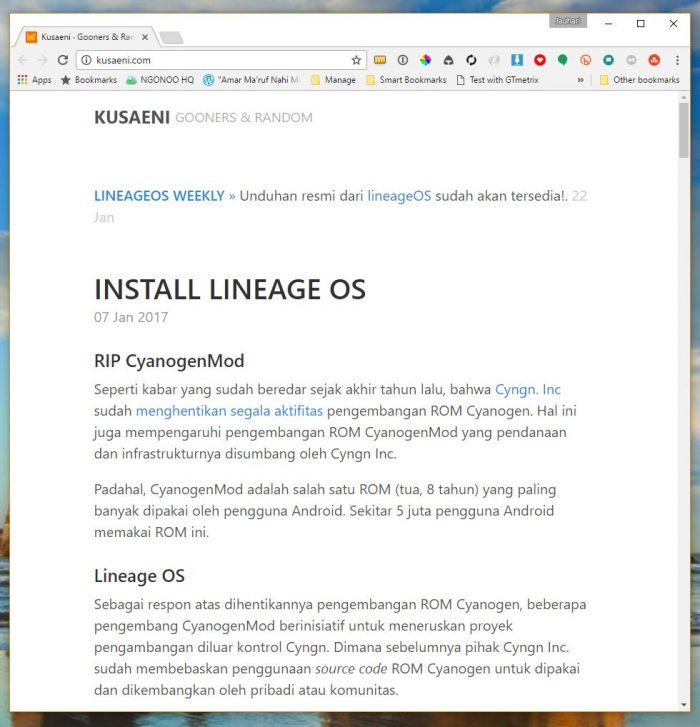The image size is (700, 727).
Task: Open a new tab
Action: pyautogui.click(x=171, y=38)
